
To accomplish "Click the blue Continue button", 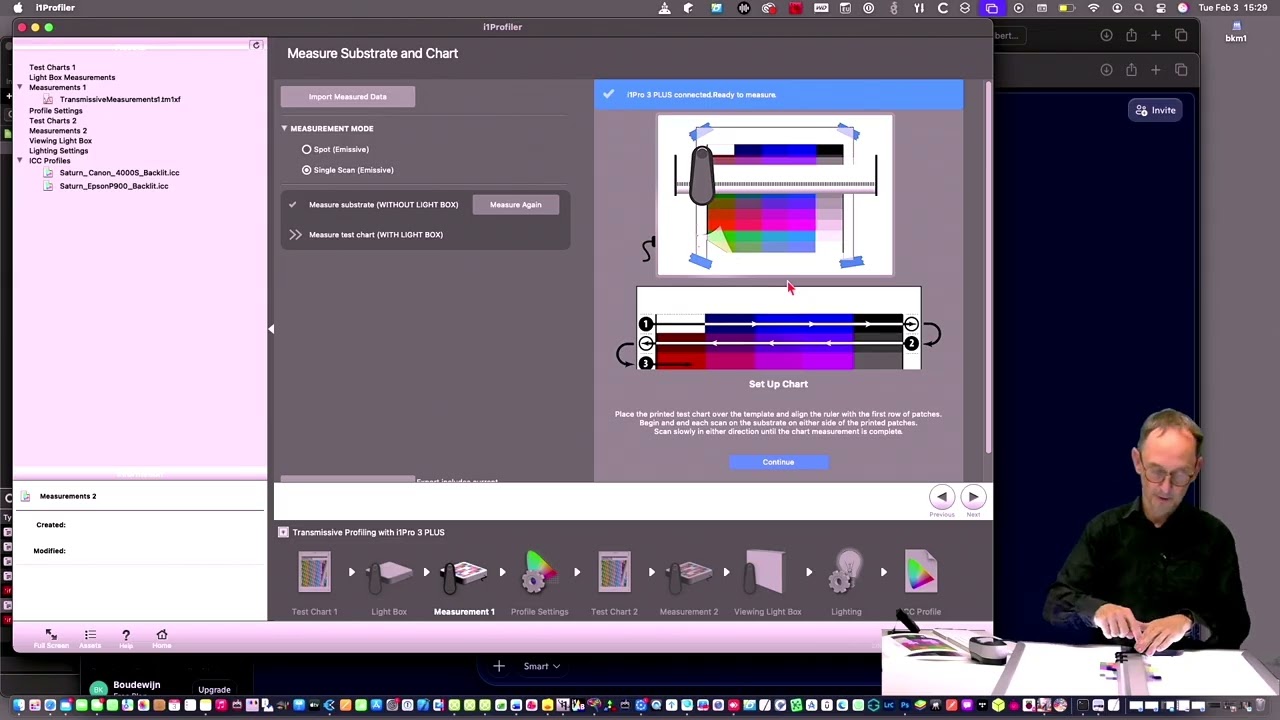I will point(778,462).
